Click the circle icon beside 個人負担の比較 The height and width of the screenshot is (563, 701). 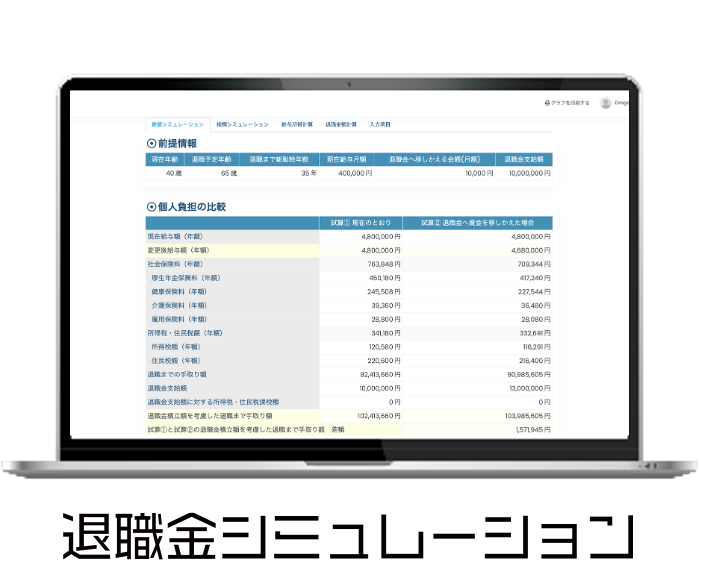coord(151,207)
